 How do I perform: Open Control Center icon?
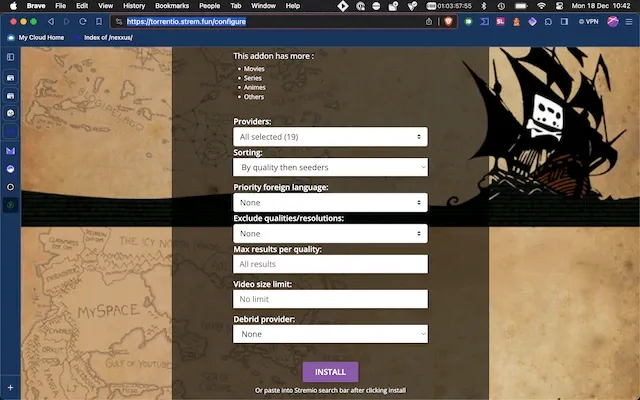[x=560, y=6]
